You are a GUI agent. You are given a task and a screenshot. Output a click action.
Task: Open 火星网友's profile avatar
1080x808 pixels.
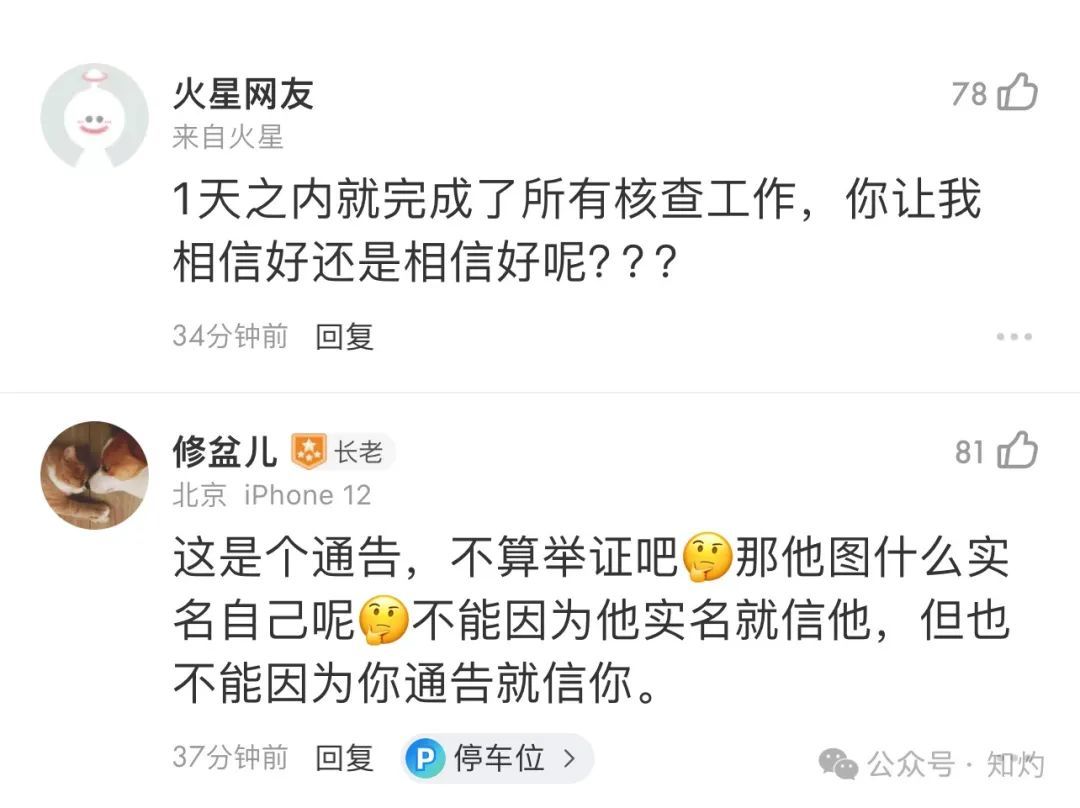(94, 116)
